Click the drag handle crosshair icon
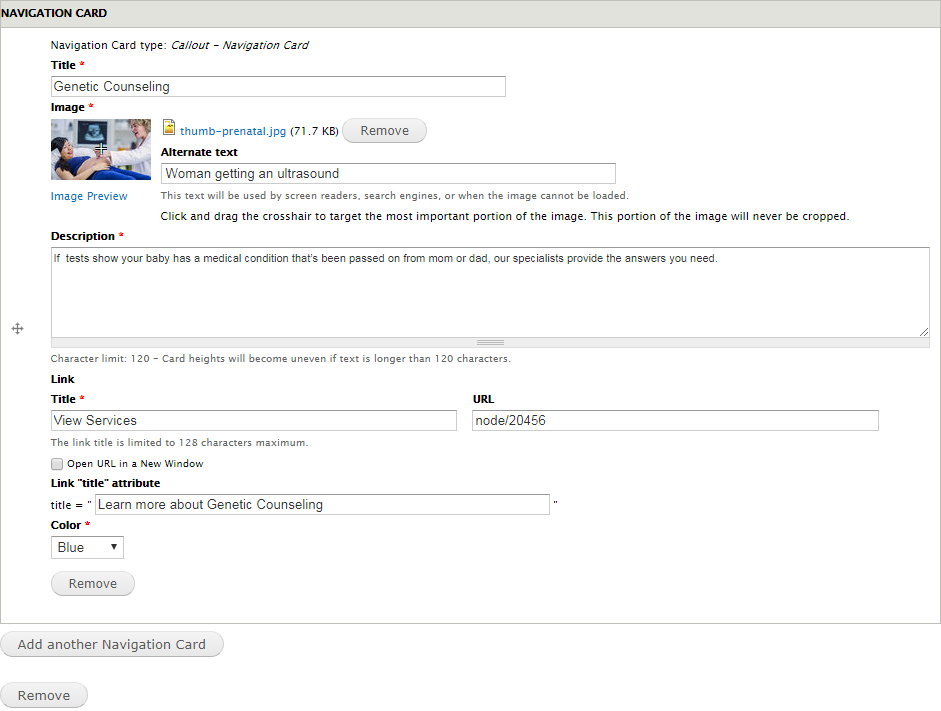 click(x=17, y=328)
